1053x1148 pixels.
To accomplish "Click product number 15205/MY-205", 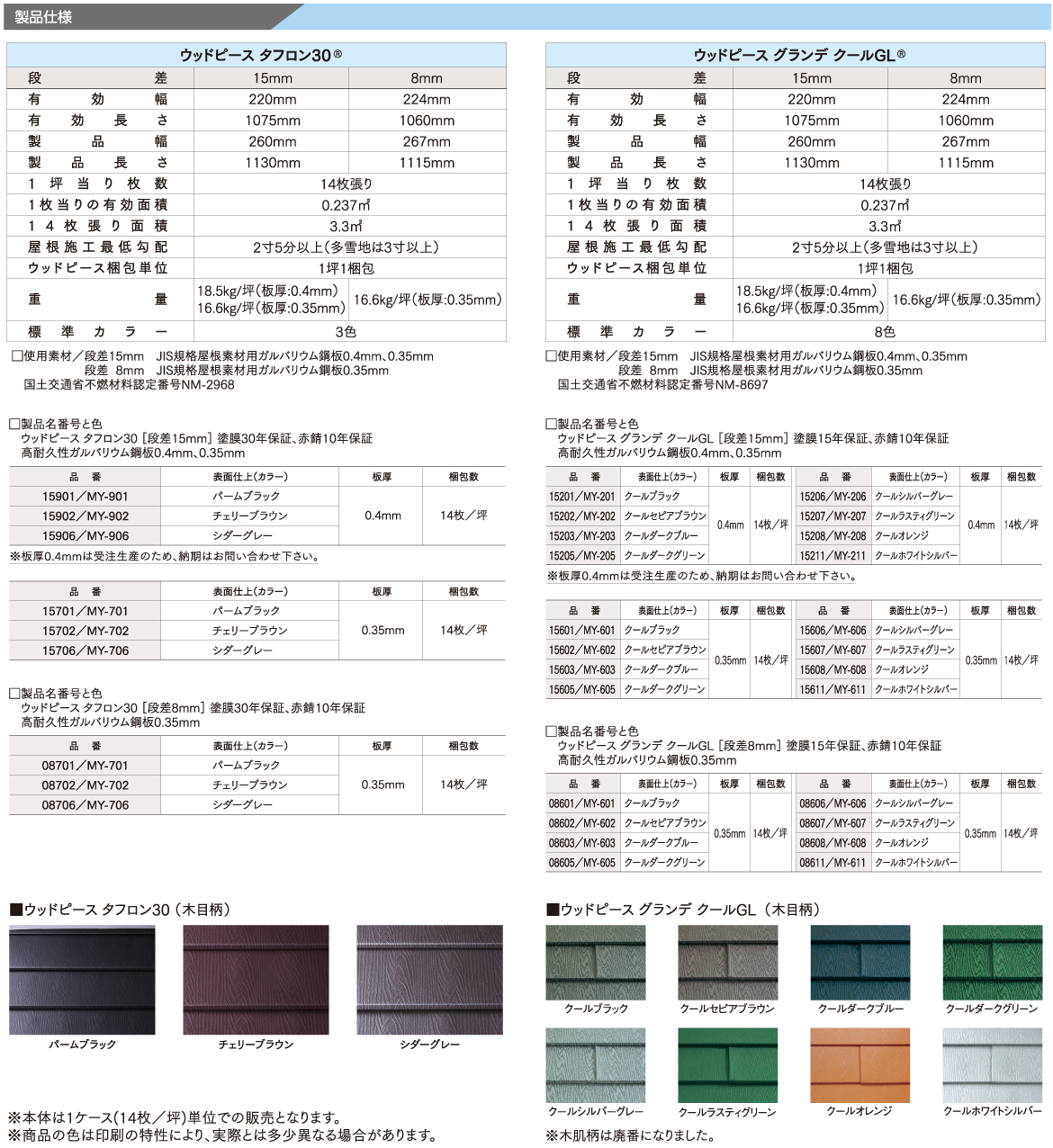I will click(582, 556).
